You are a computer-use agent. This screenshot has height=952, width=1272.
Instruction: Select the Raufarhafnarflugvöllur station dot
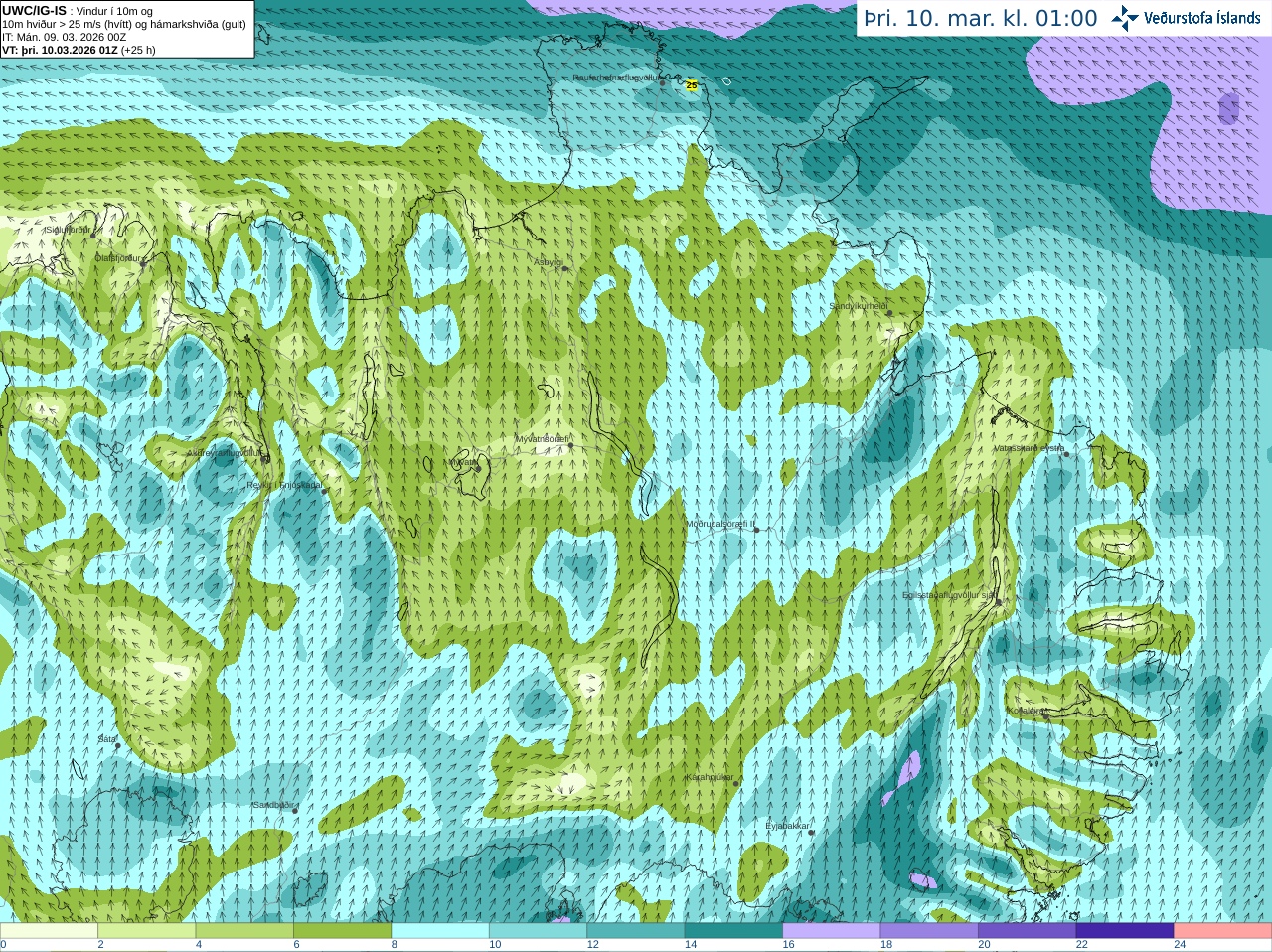tap(662, 83)
